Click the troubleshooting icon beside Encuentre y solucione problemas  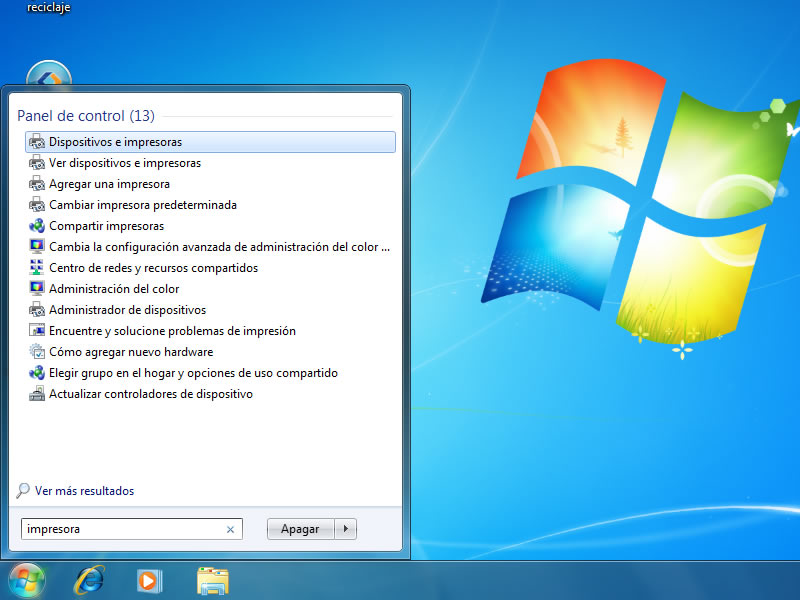point(37,330)
